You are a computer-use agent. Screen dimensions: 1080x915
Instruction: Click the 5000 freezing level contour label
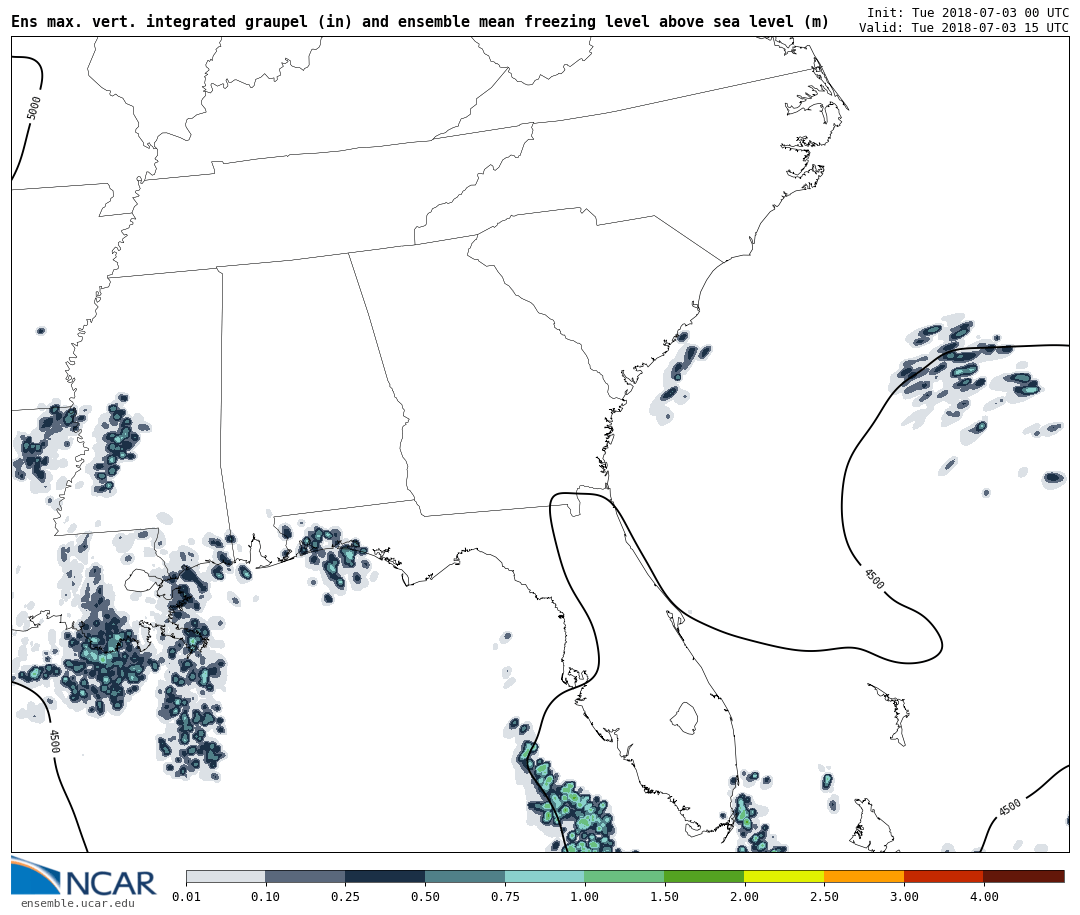click(34, 108)
